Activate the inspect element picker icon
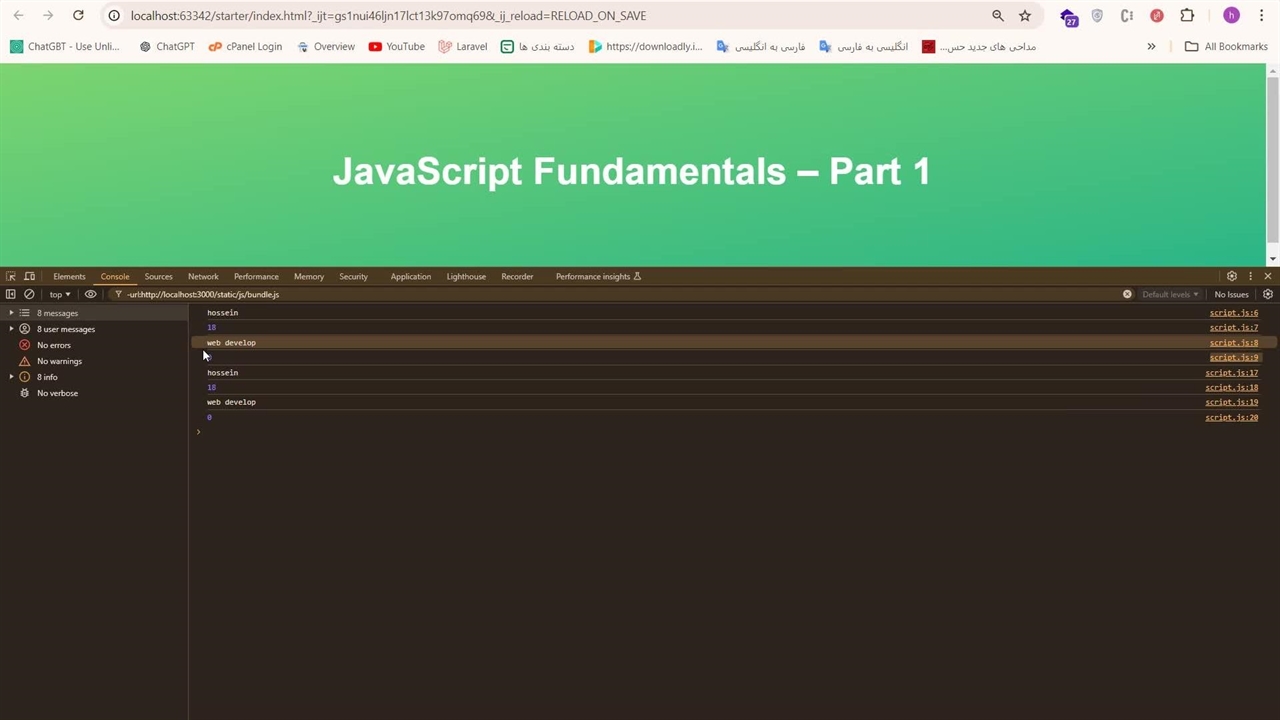The image size is (1280, 720). point(11,277)
